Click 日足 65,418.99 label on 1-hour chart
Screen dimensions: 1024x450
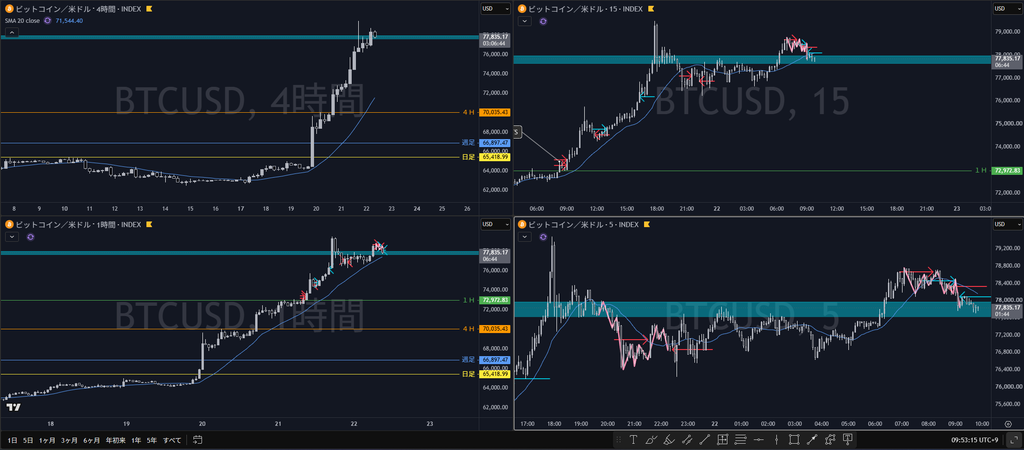click(x=494, y=374)
